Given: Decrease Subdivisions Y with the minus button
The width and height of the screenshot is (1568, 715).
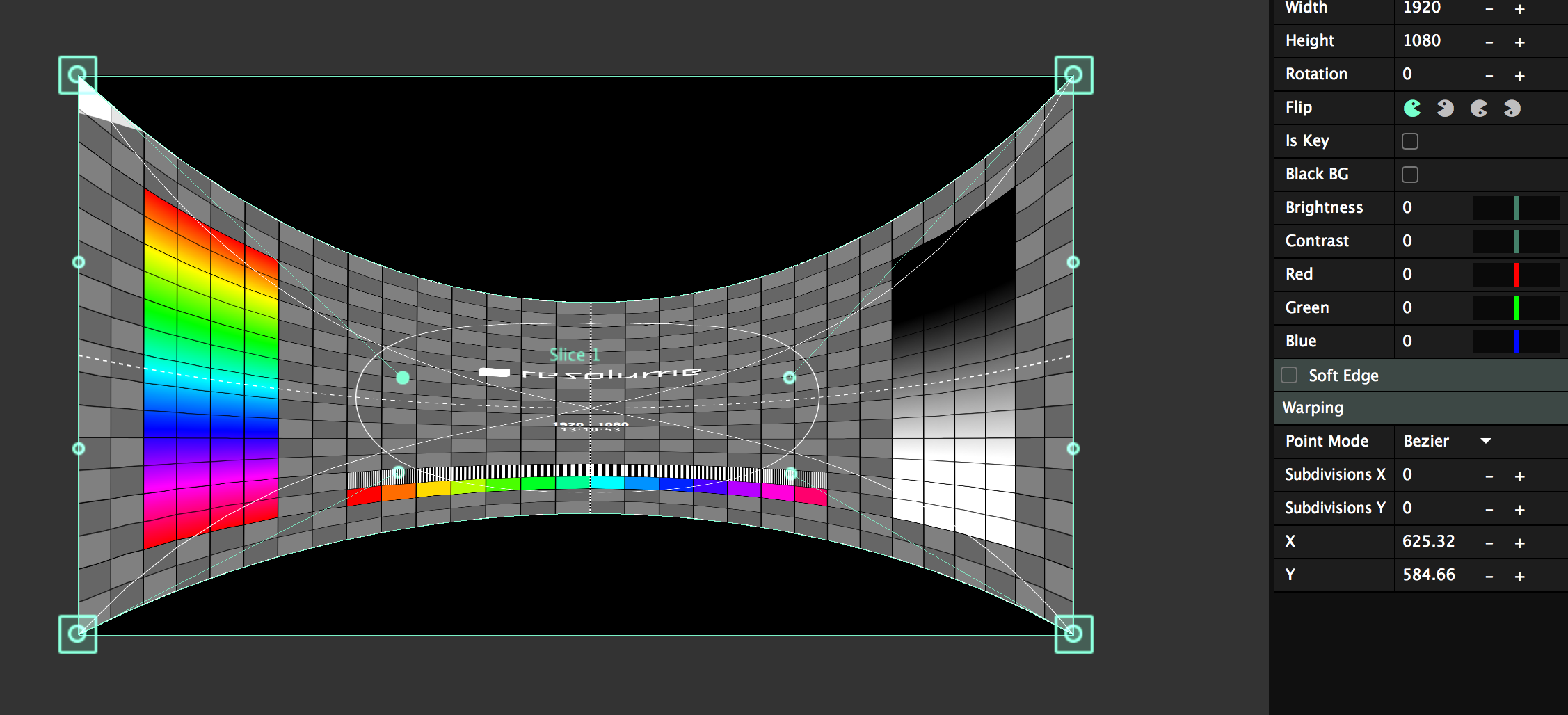Looking at the screenshot, I should tap(1489, 510).
